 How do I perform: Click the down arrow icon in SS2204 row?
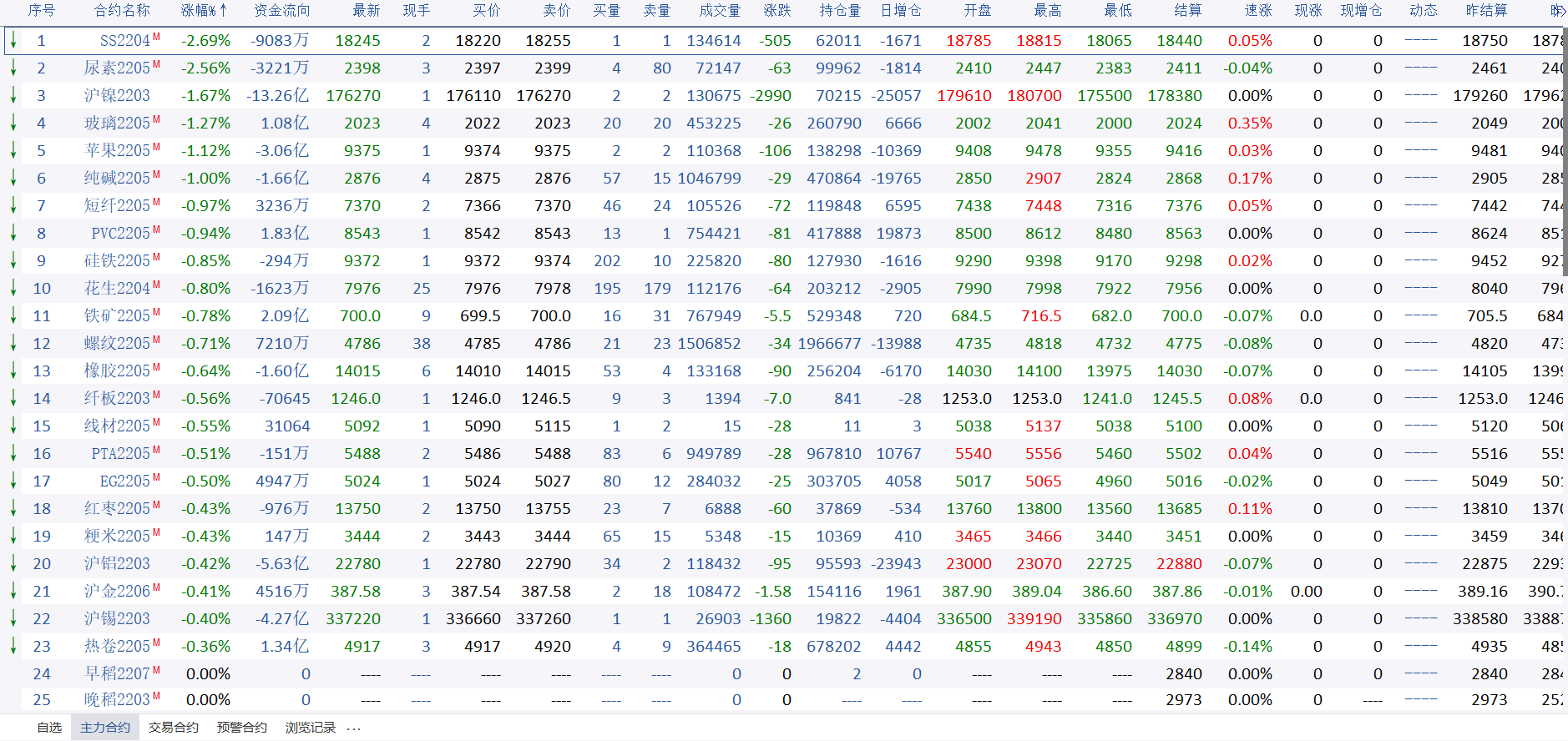[13, 40]
